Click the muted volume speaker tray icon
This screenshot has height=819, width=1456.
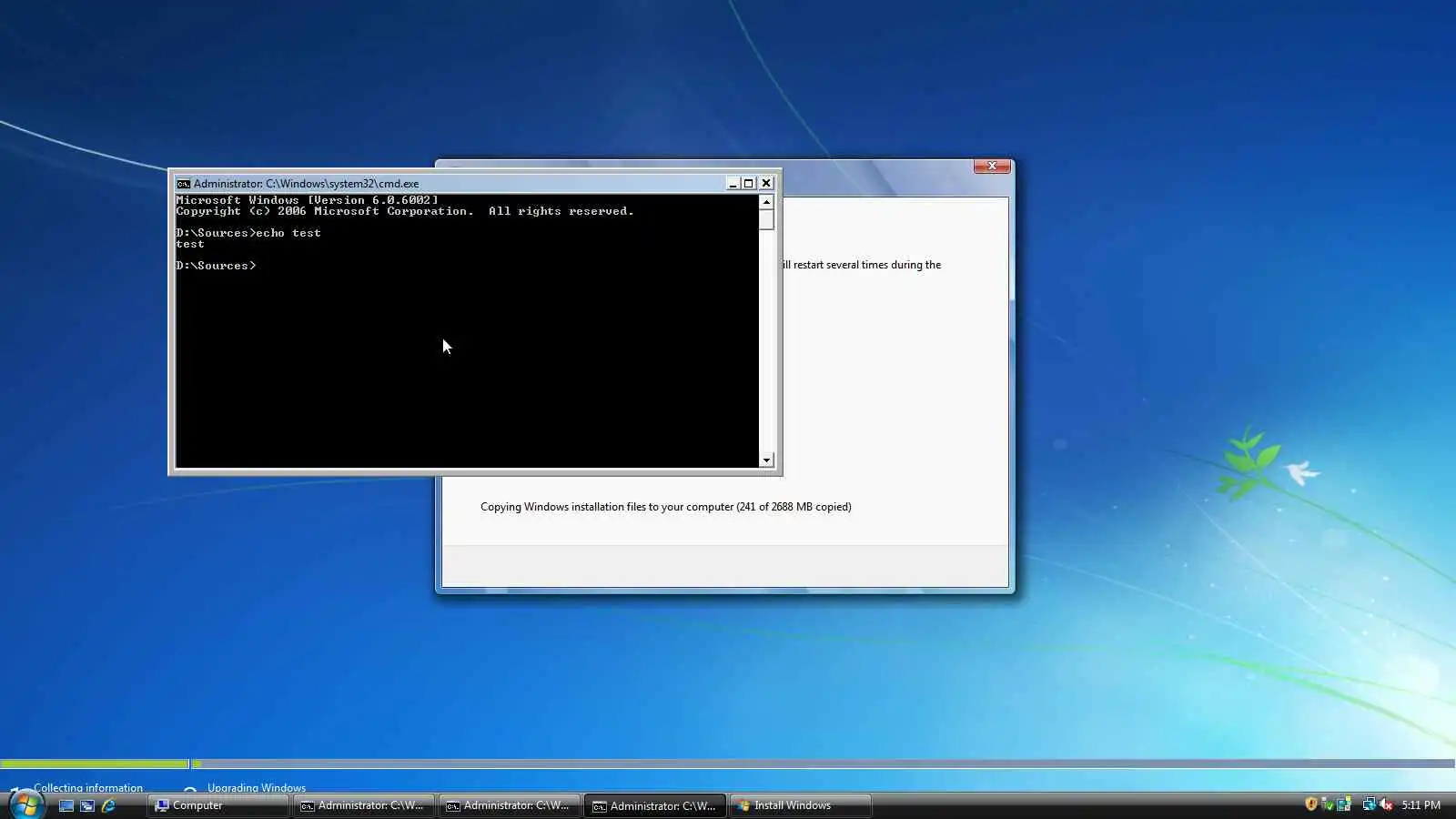1386,804
